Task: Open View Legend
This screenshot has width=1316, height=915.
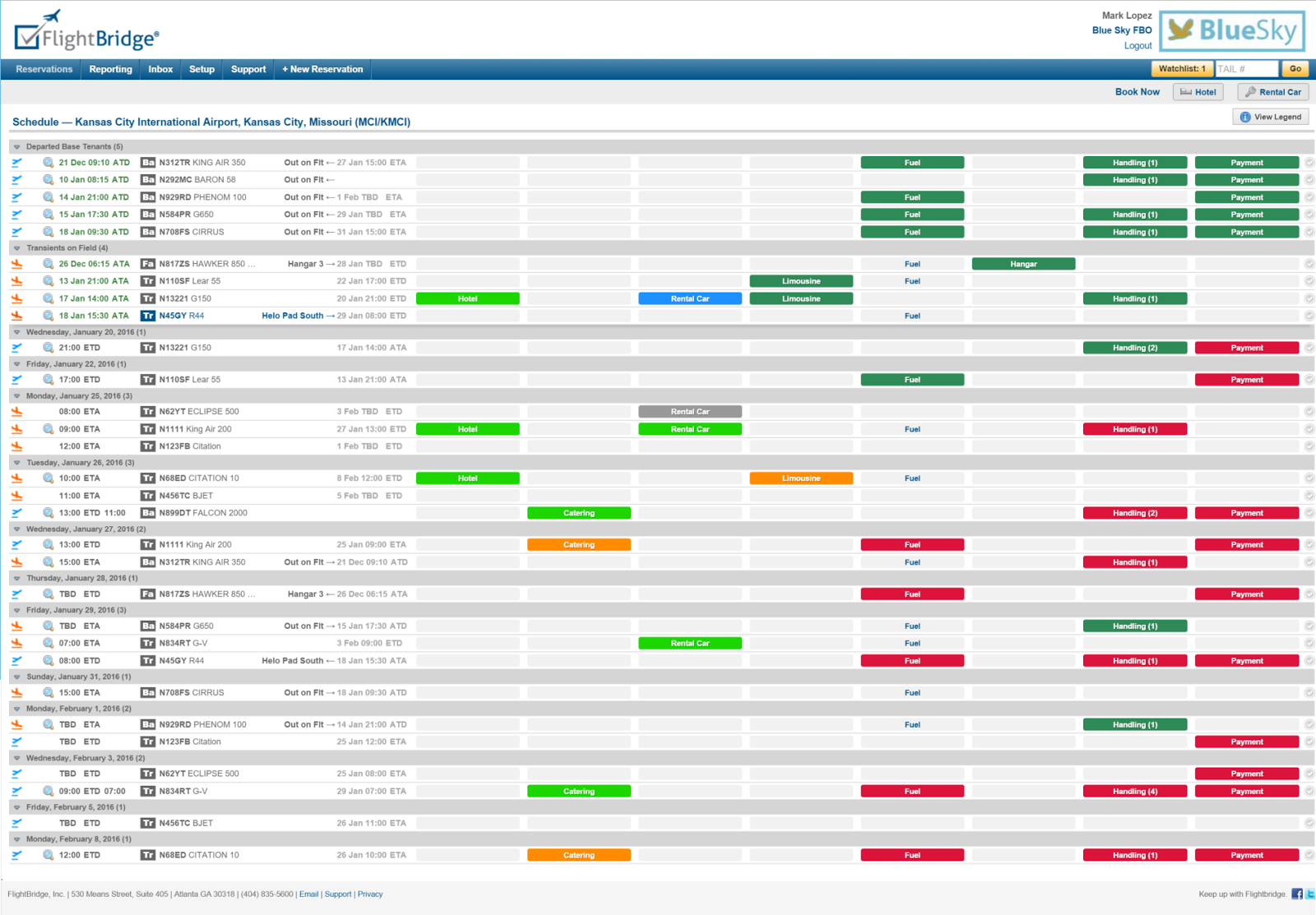Action: pos(1271,117)
